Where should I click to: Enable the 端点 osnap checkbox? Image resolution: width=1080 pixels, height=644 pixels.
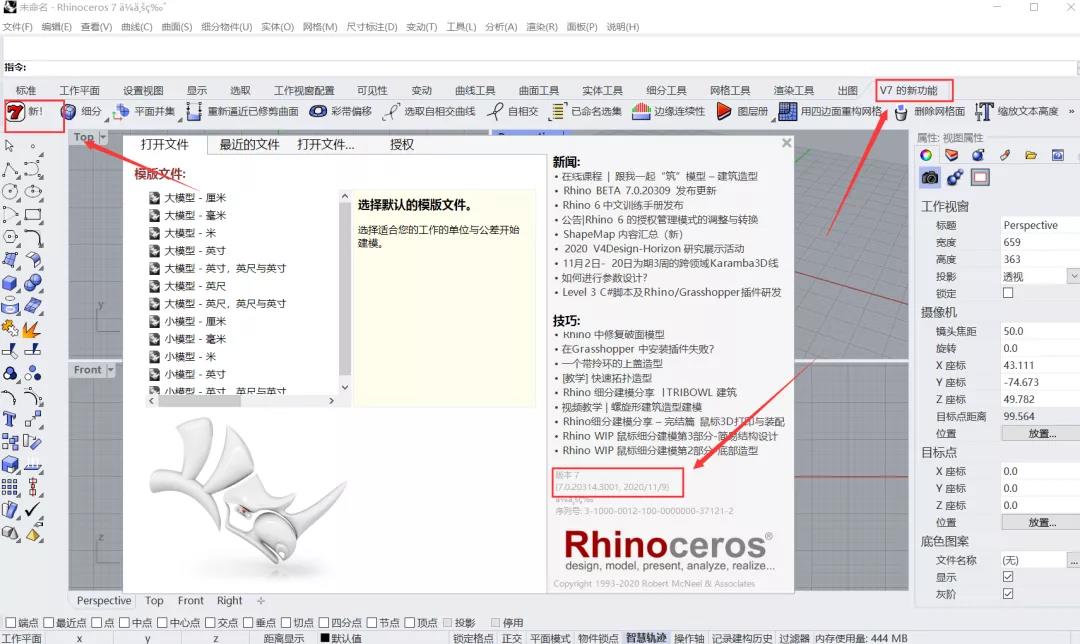[10, 623]
